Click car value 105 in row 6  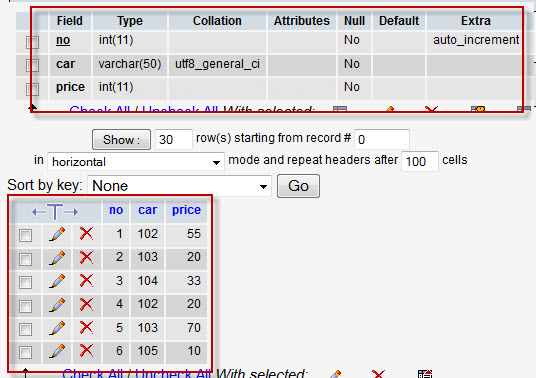tap(148, 351)
